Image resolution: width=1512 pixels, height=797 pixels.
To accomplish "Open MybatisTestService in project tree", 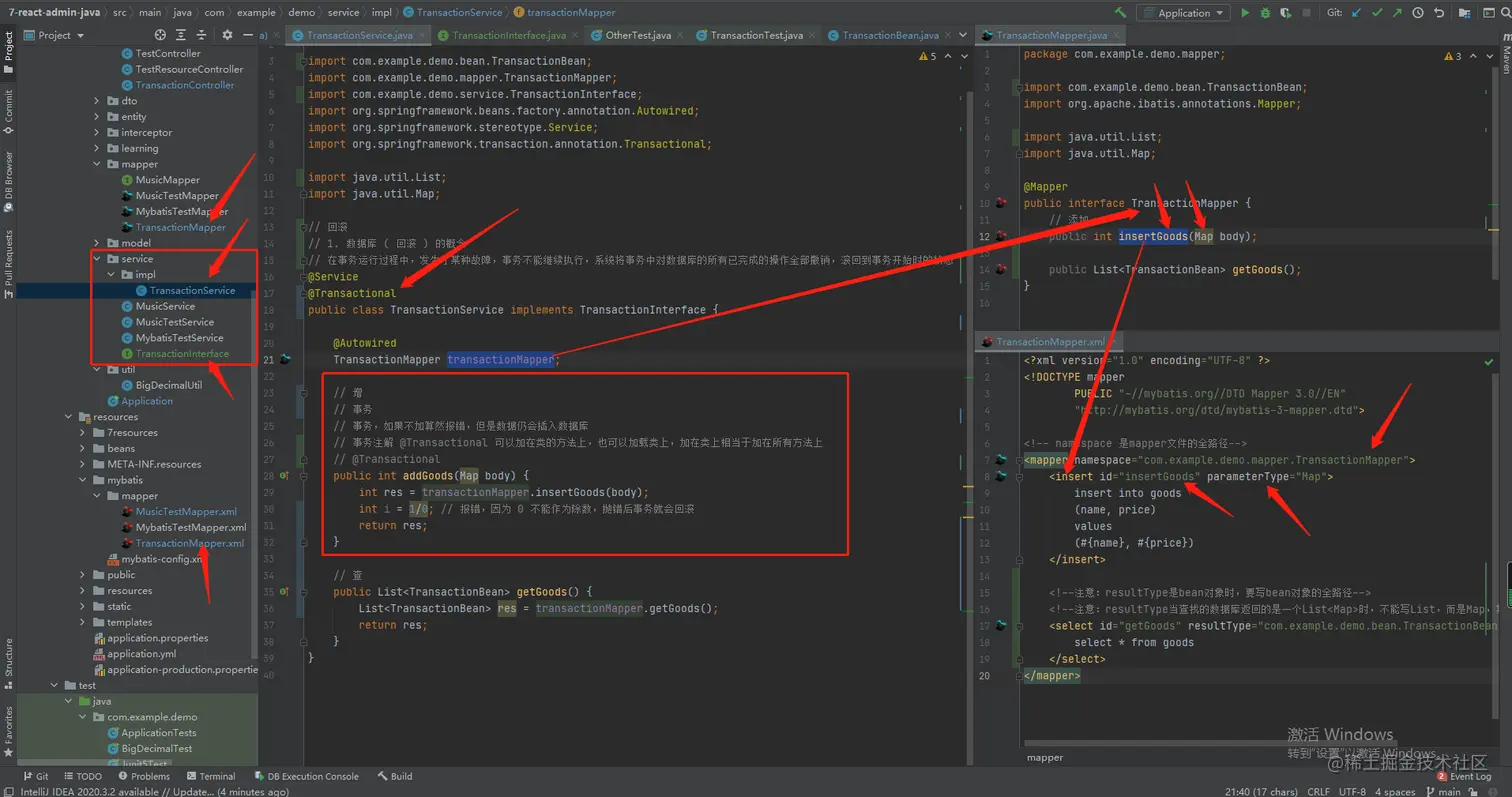I will pyautogui.click(x=179, y=338).
